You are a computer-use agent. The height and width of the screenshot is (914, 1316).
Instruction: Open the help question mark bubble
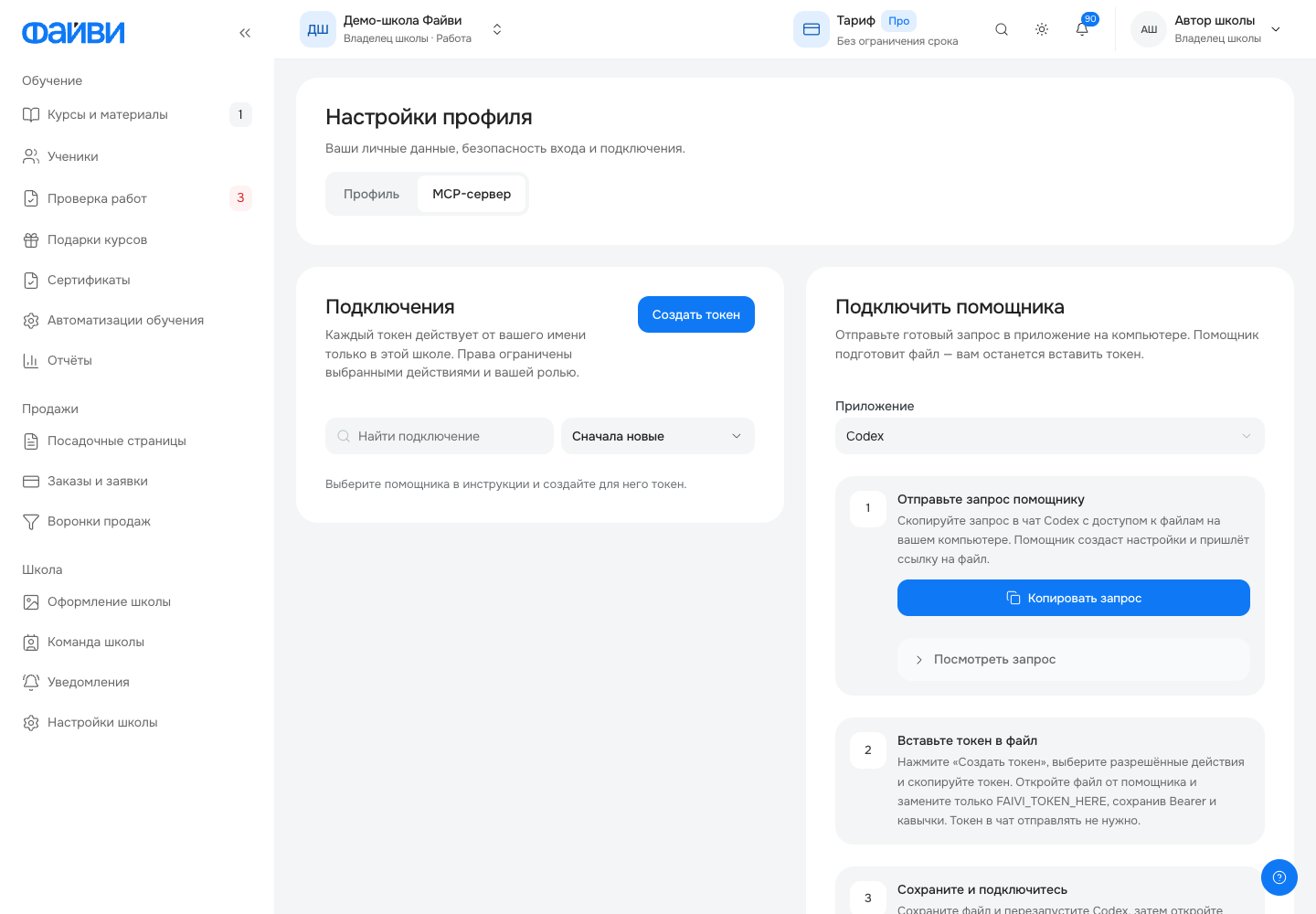1279,877
